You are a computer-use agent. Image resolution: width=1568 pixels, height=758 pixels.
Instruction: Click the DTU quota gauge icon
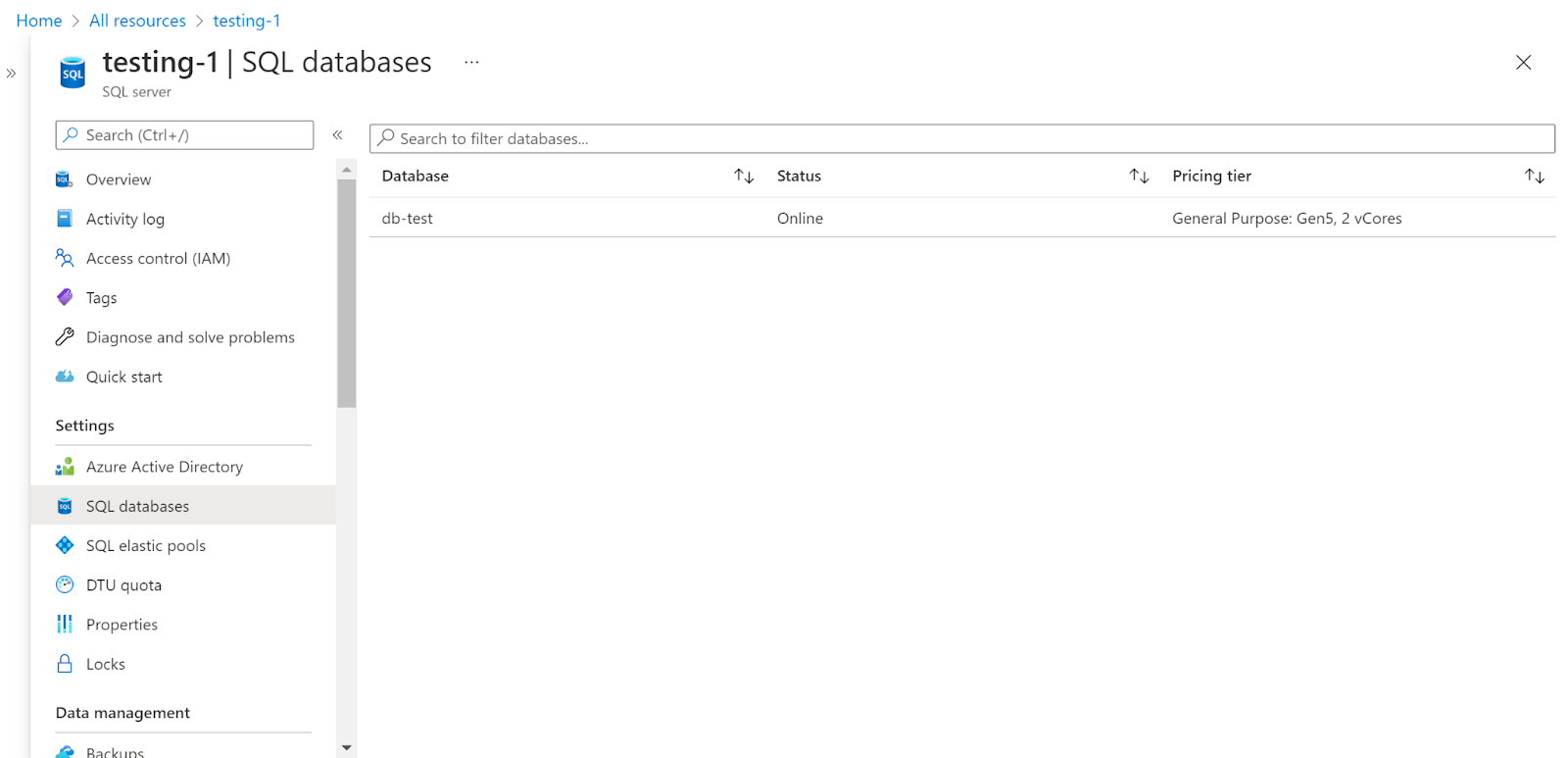click(65, 585)
